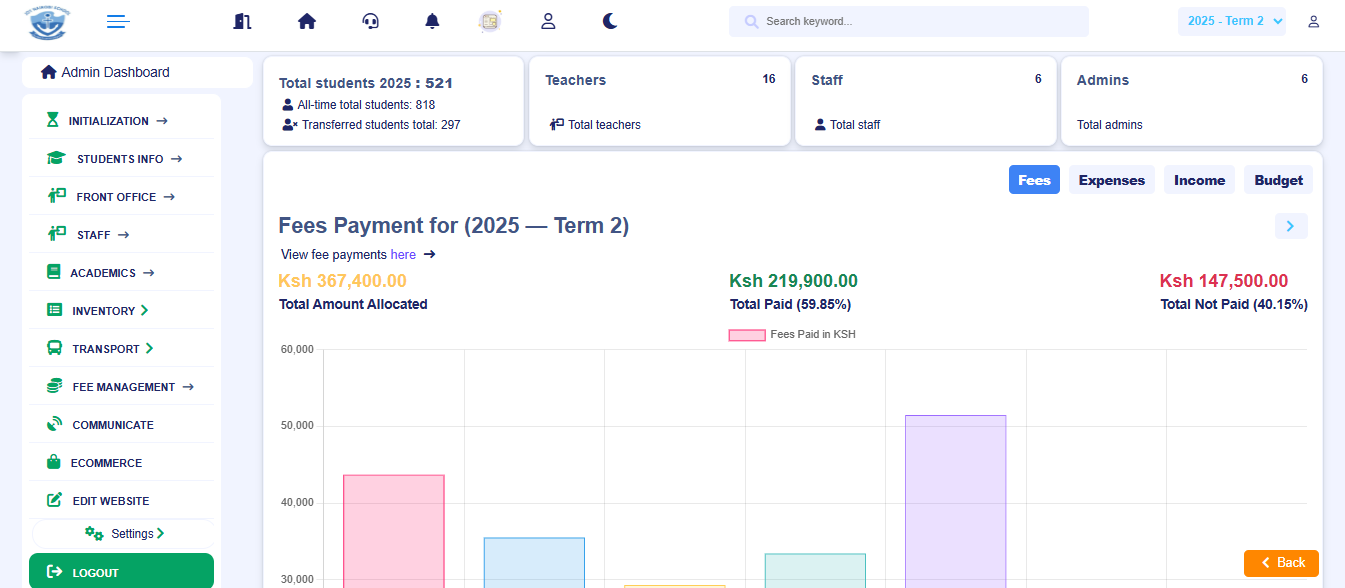Open the 2025 - Term 2 dropdown
The height and width of the screenshot is (588, 1345).
1232,21
